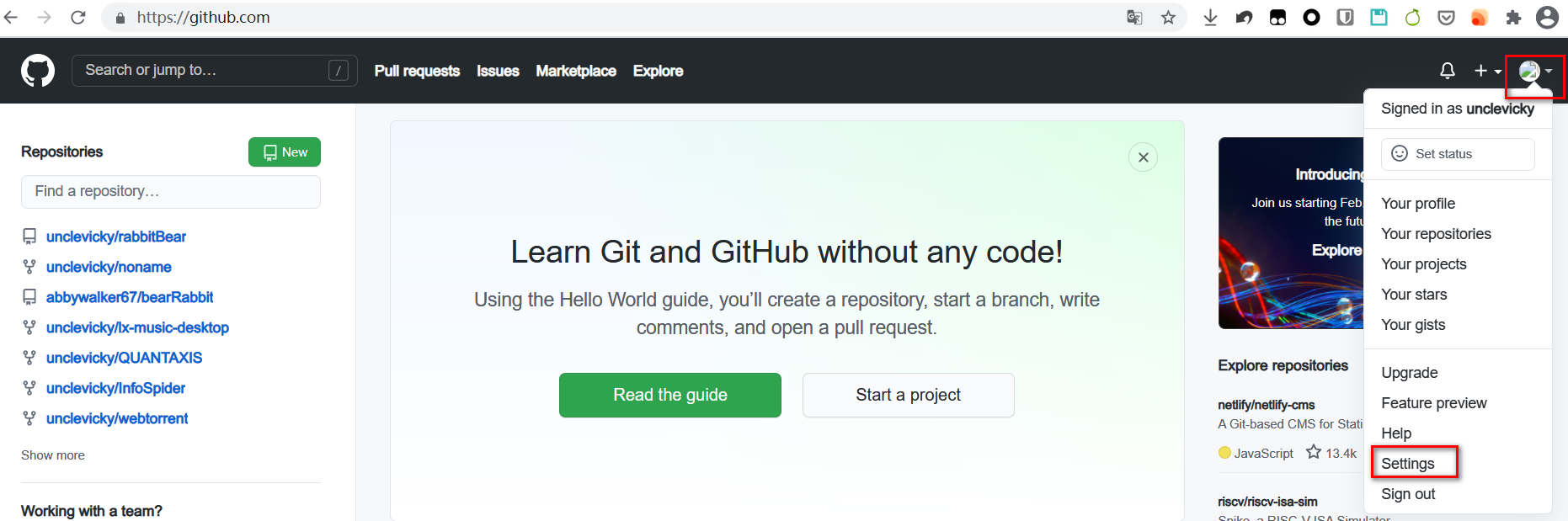
Task: Open unclevicky/rabbitBear repository link
Action: 116,237
